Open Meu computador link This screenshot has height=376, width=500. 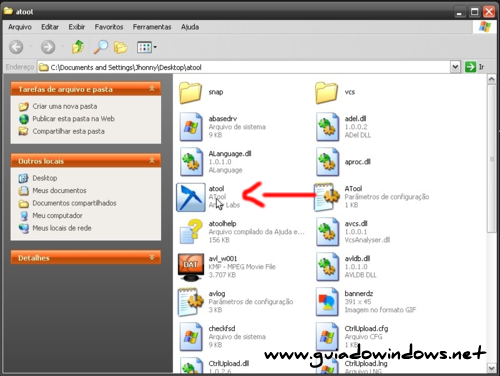click(x=57, y=216)
